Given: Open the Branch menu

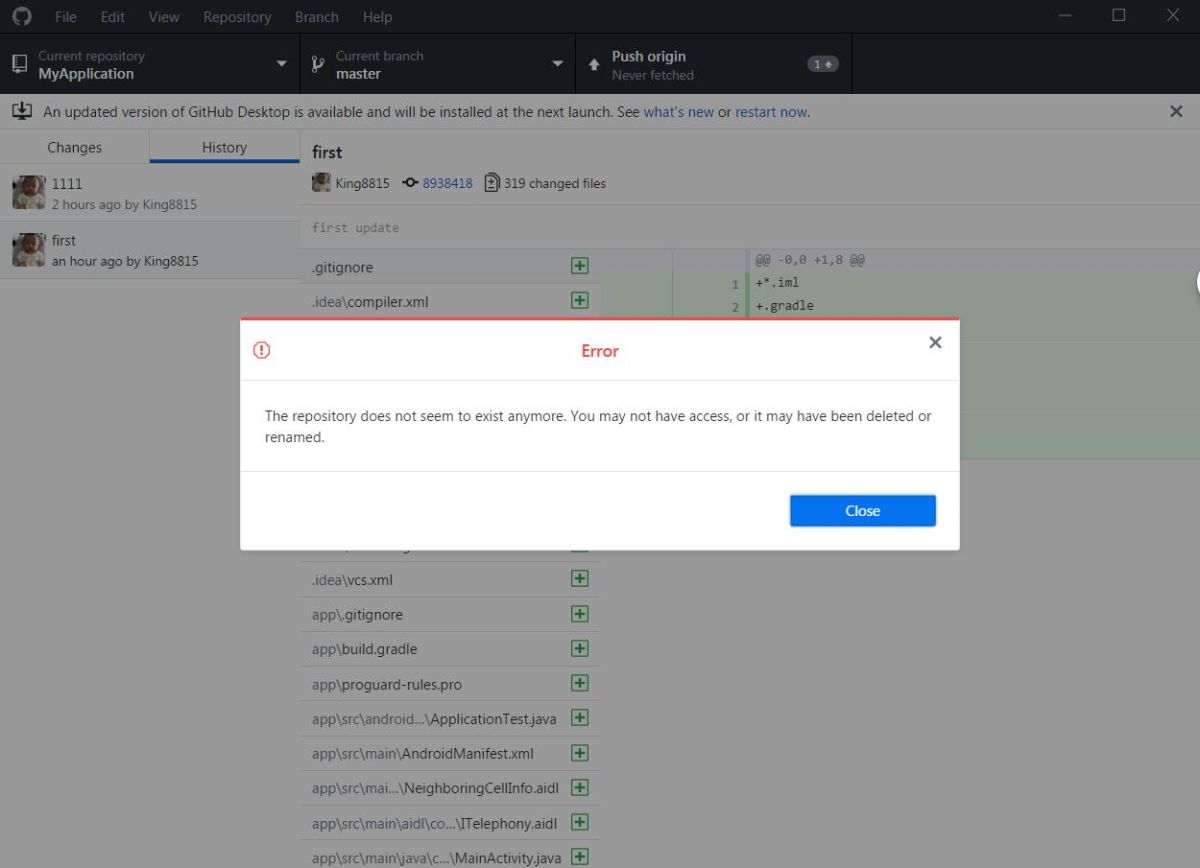Looking at the screenshot, I should coord(317,17).
